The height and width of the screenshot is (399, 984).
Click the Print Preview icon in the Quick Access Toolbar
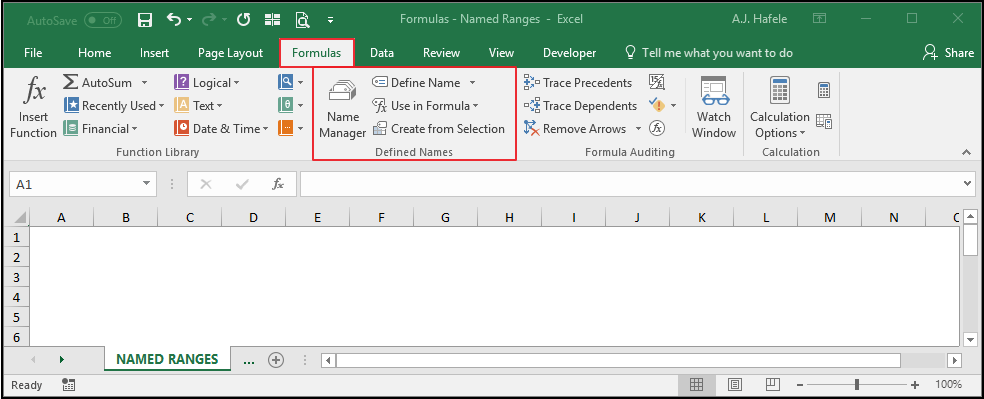pyautogui.click(x=303, y=20)
